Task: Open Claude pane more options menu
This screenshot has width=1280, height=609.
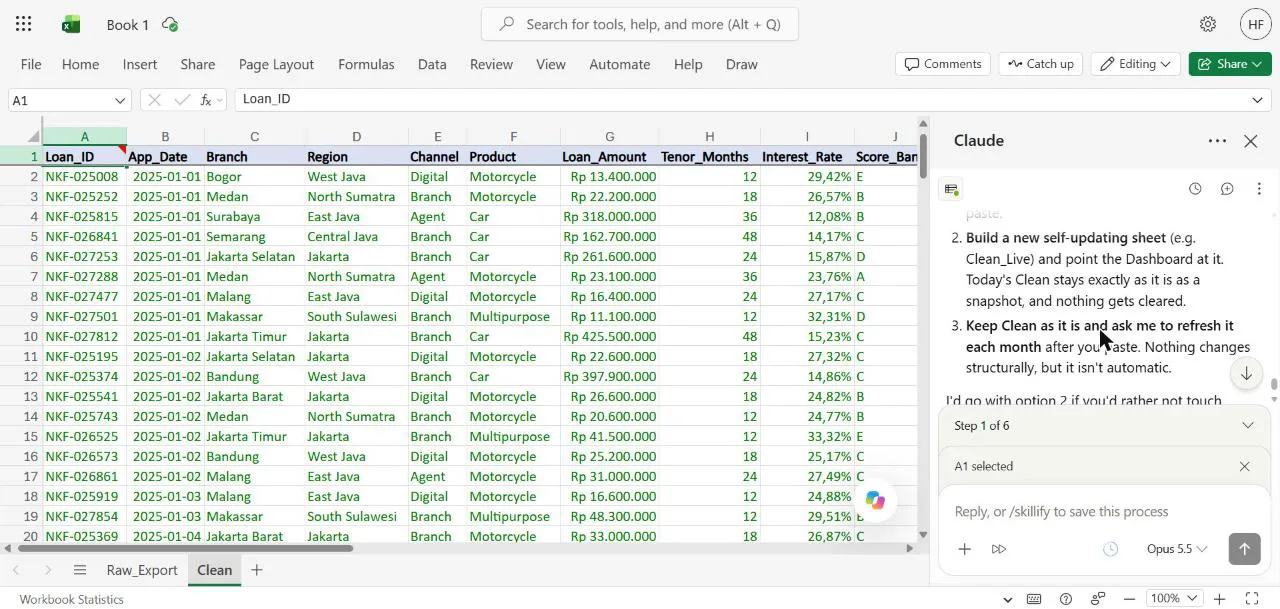Action: pos(1217,141)
